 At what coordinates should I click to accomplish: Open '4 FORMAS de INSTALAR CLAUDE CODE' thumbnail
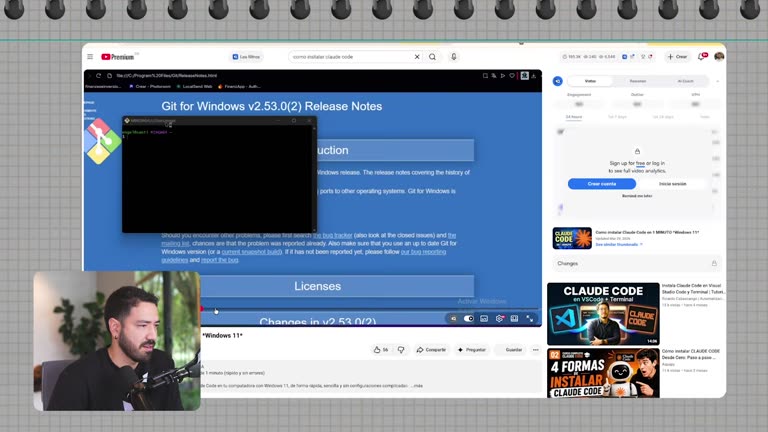point(603,373)
